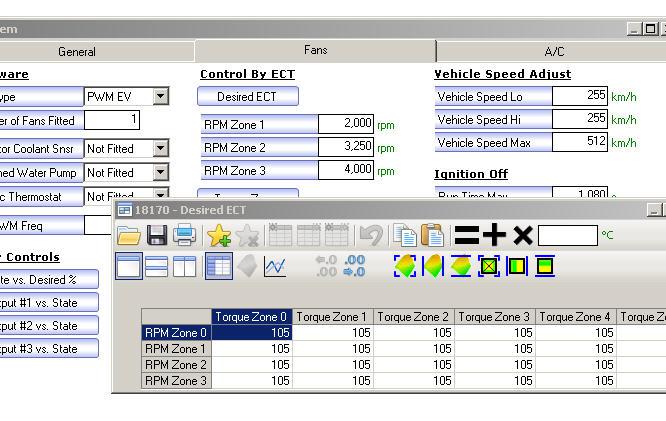Click the multiply sign scale-value icon
The image size is (666, 421).
pyautogui.click(x=522, y=235)
